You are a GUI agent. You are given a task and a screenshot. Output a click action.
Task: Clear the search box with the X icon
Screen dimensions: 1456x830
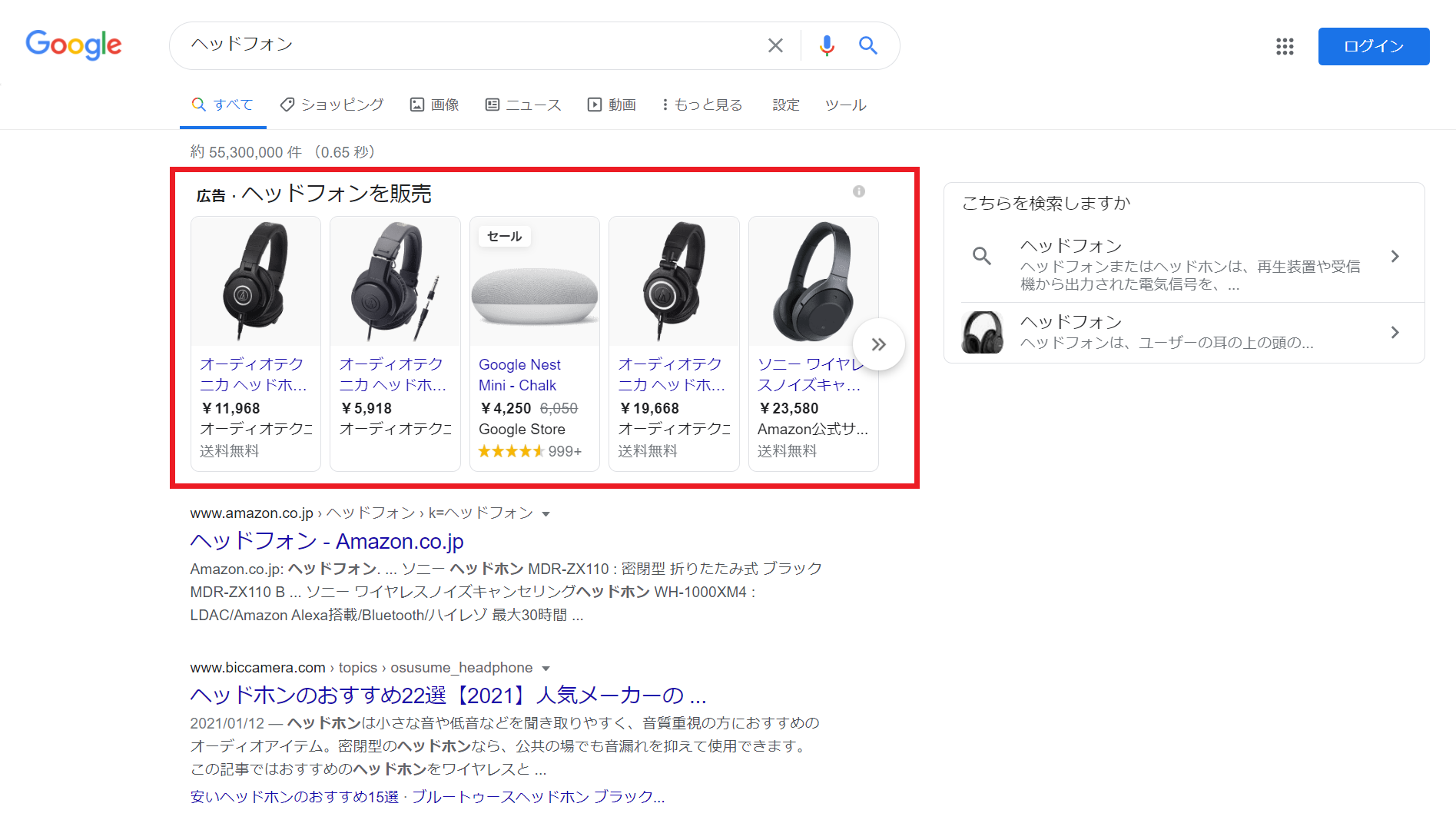point(775,45)
